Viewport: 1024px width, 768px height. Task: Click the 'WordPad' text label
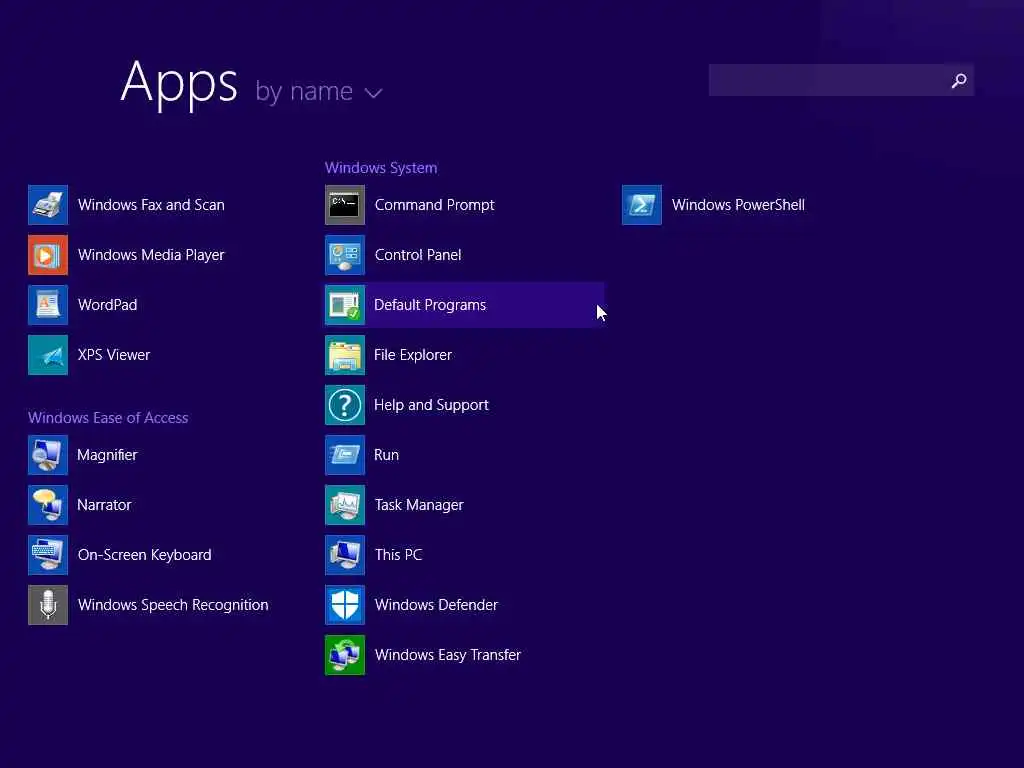point(108,305)
